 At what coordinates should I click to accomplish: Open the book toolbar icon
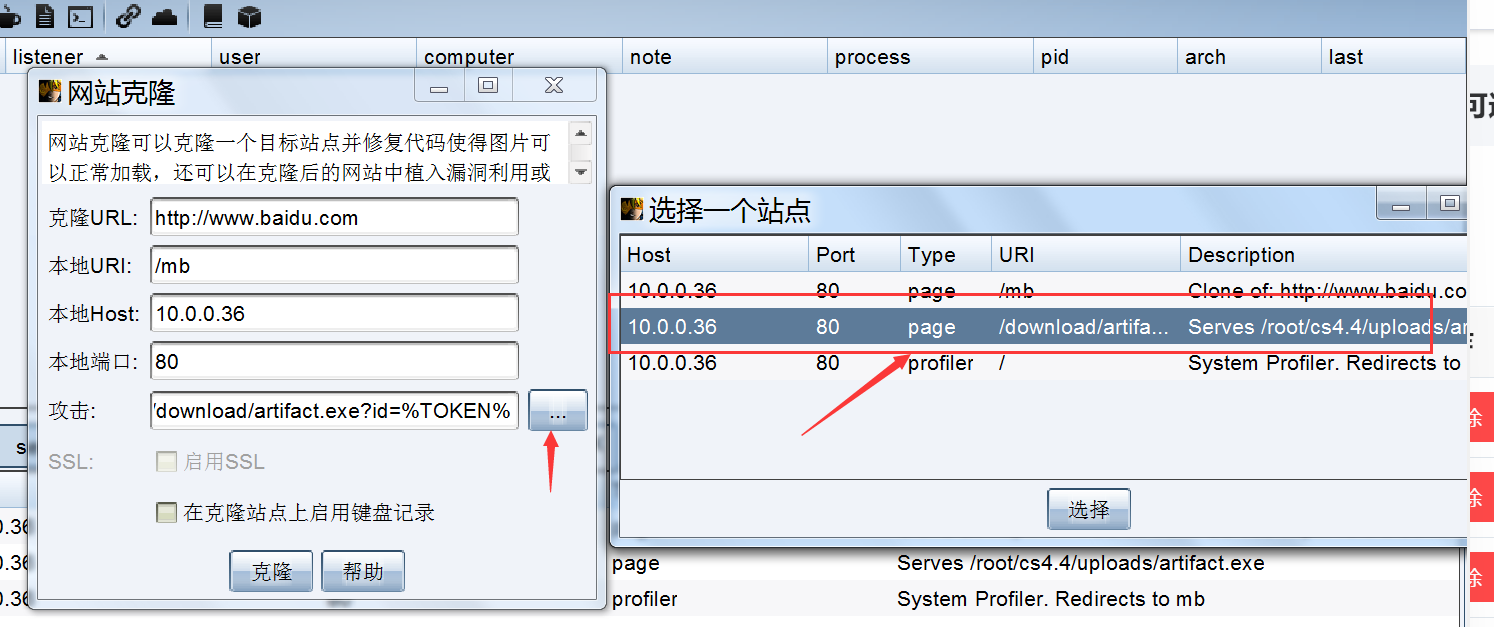click(x=212, y=16)
